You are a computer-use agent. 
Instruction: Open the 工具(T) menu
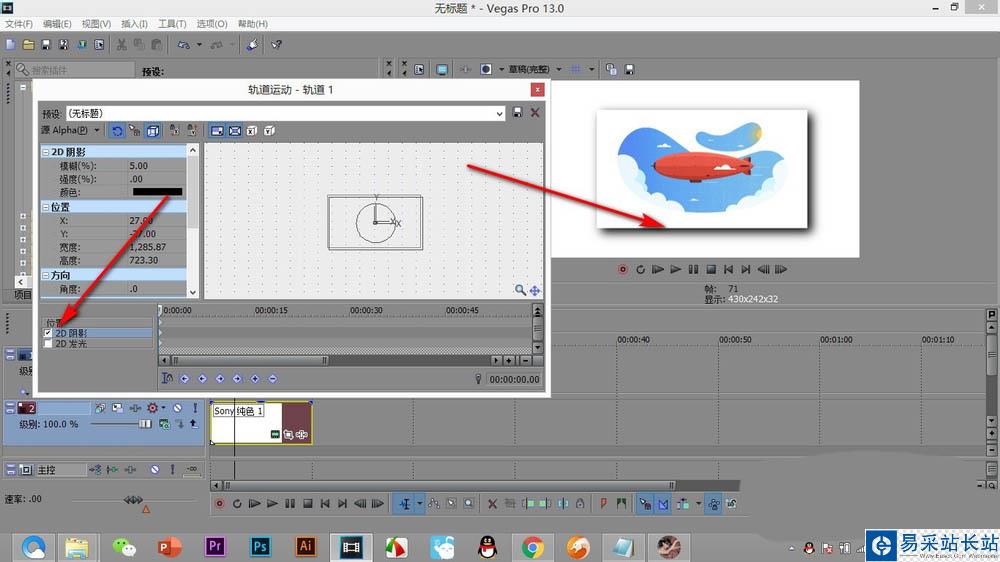tap(172, 24)
